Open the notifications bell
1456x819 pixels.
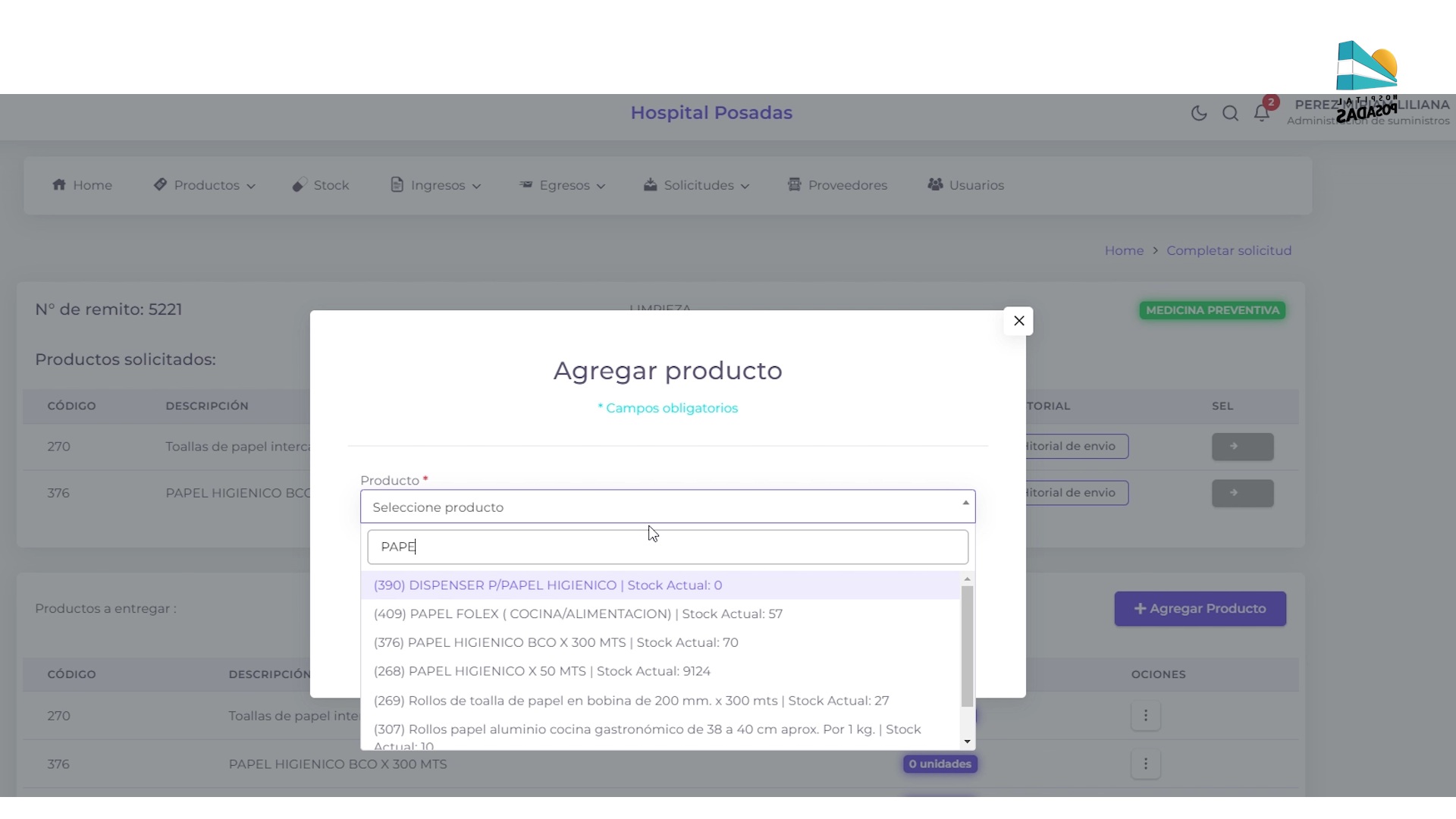(1261, 113)
